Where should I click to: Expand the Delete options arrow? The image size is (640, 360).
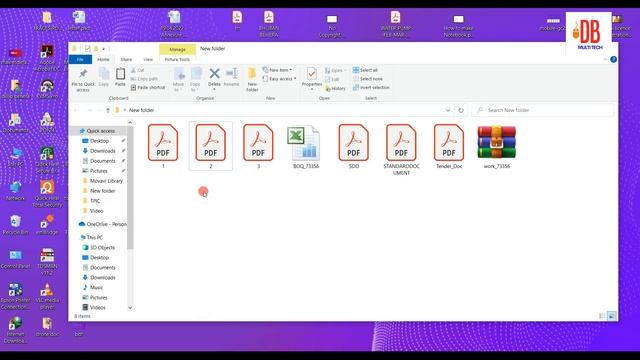214,89
